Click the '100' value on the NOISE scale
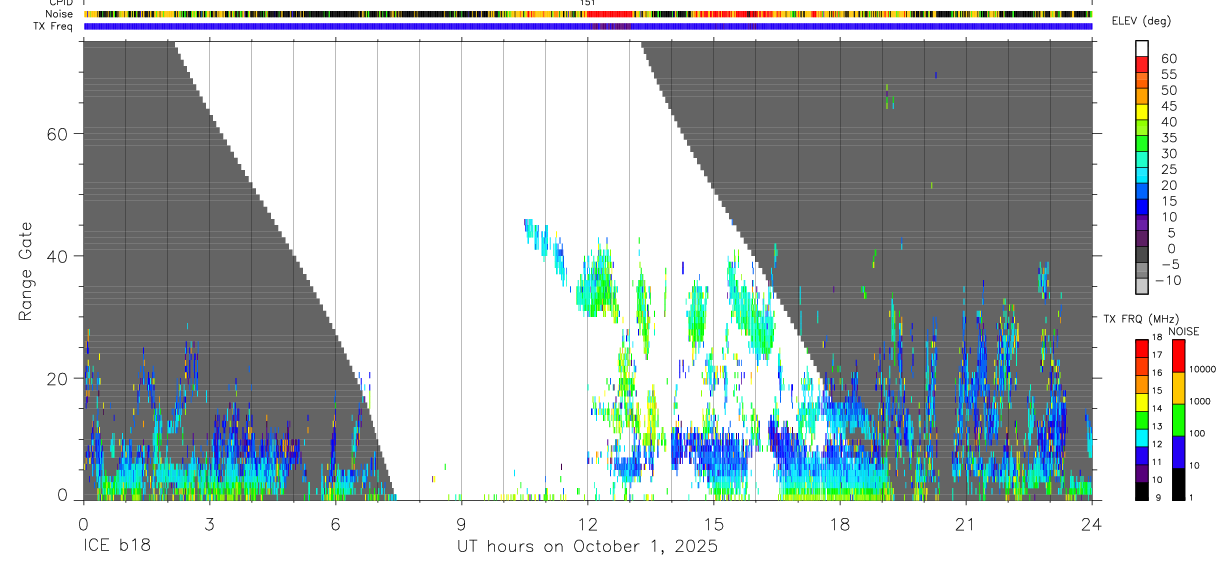This screenshot has width=1228, height=567. pyautogui.click(x=1197, y=434)
